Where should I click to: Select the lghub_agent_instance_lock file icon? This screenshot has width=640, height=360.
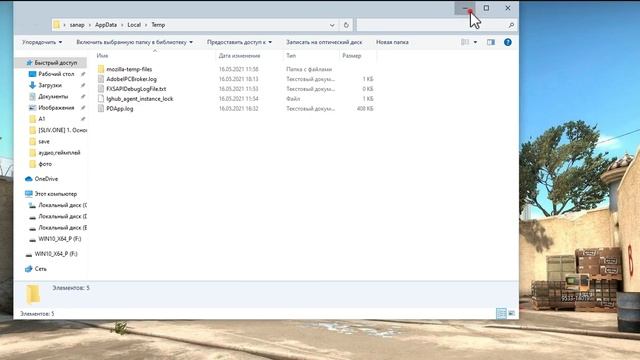pos(101,99)
